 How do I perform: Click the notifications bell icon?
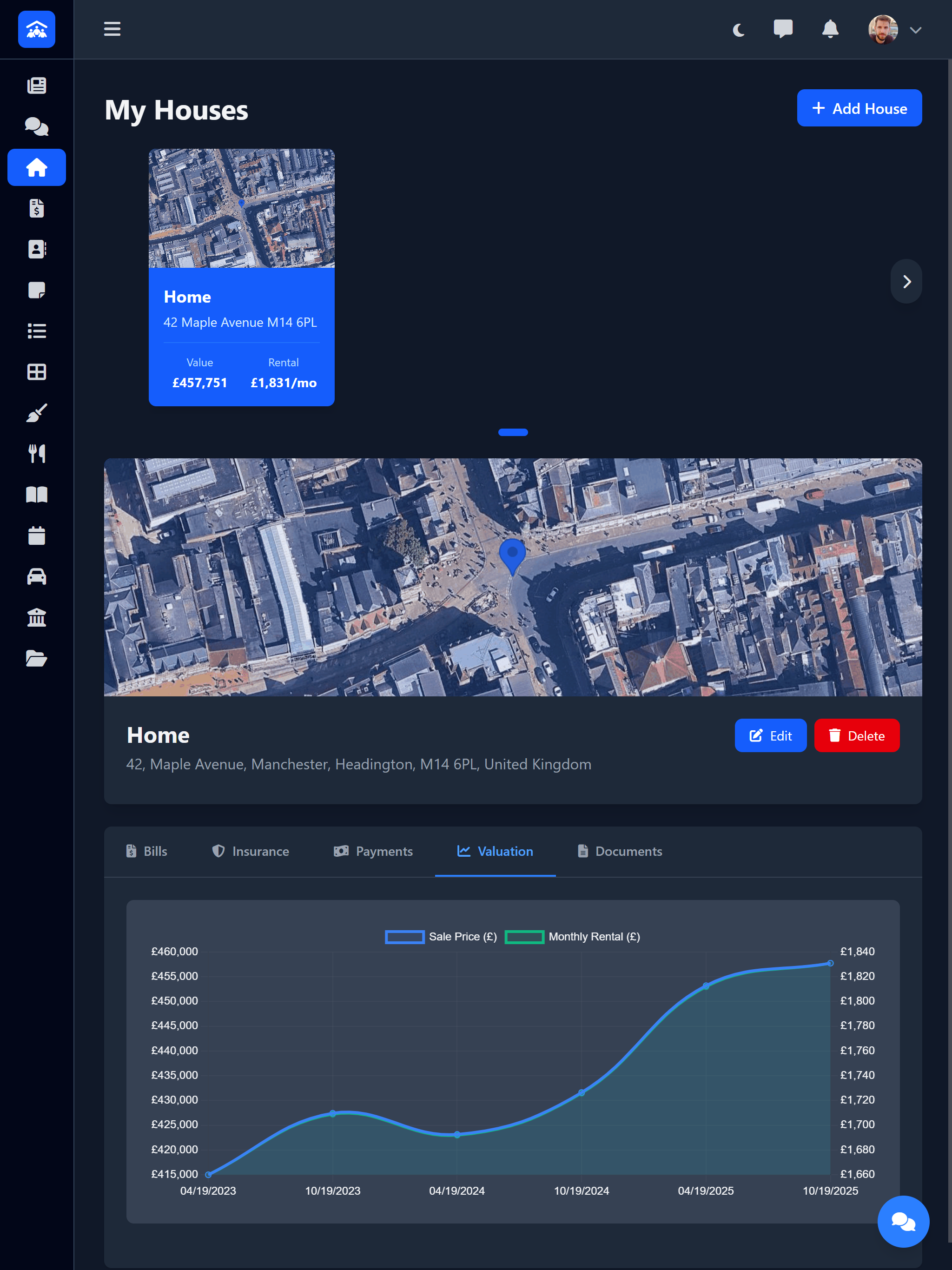click(x=830, y=29)
